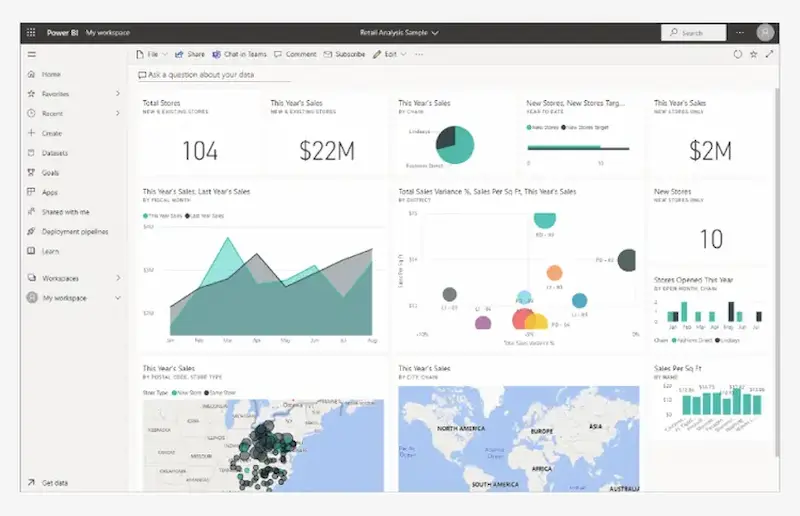Open the $2M new stores sales tile
The height and width of the screenshot is (516, 800).
click(710, 135)
